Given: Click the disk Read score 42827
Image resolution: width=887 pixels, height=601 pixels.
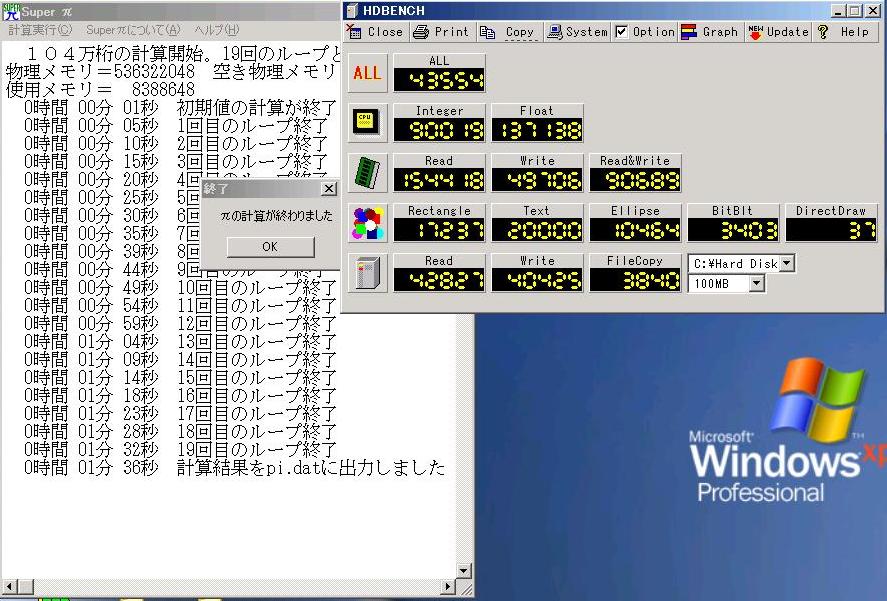Looking at the screenshot, I should (x=440, y=280).
